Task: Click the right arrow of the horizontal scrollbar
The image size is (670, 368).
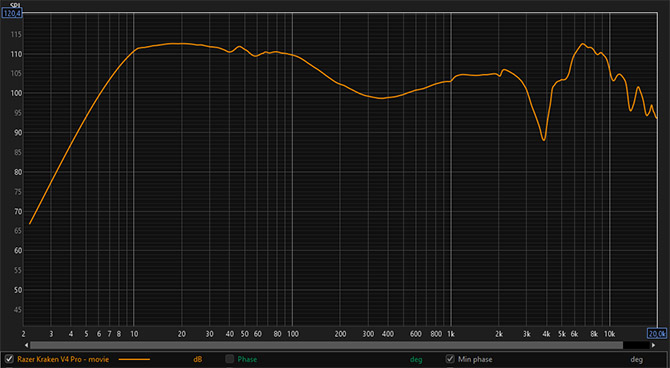Action: (653, 345)
